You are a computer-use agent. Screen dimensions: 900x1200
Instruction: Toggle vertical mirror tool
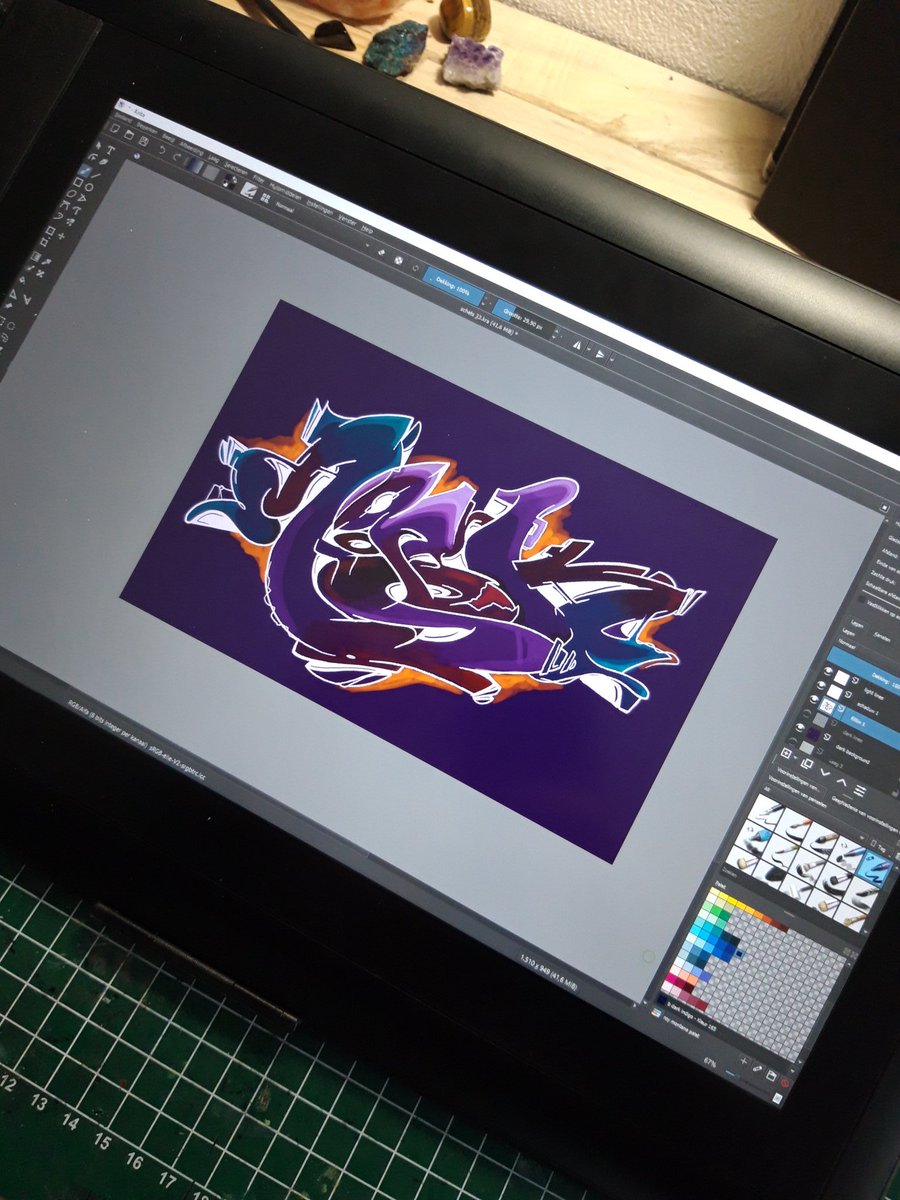pyautogui.click(x=600, y=354)
